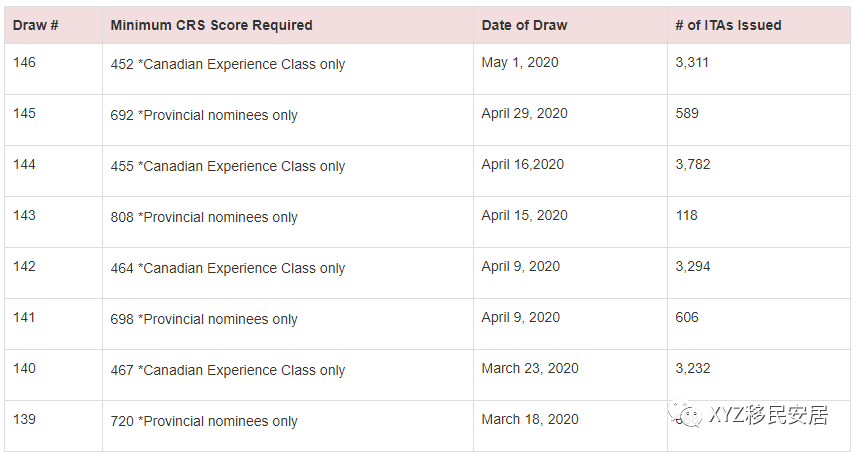Viewport: 856px width, 452px height.
Task: Click draw number 139 cell
Action: (x=24, y=419)
